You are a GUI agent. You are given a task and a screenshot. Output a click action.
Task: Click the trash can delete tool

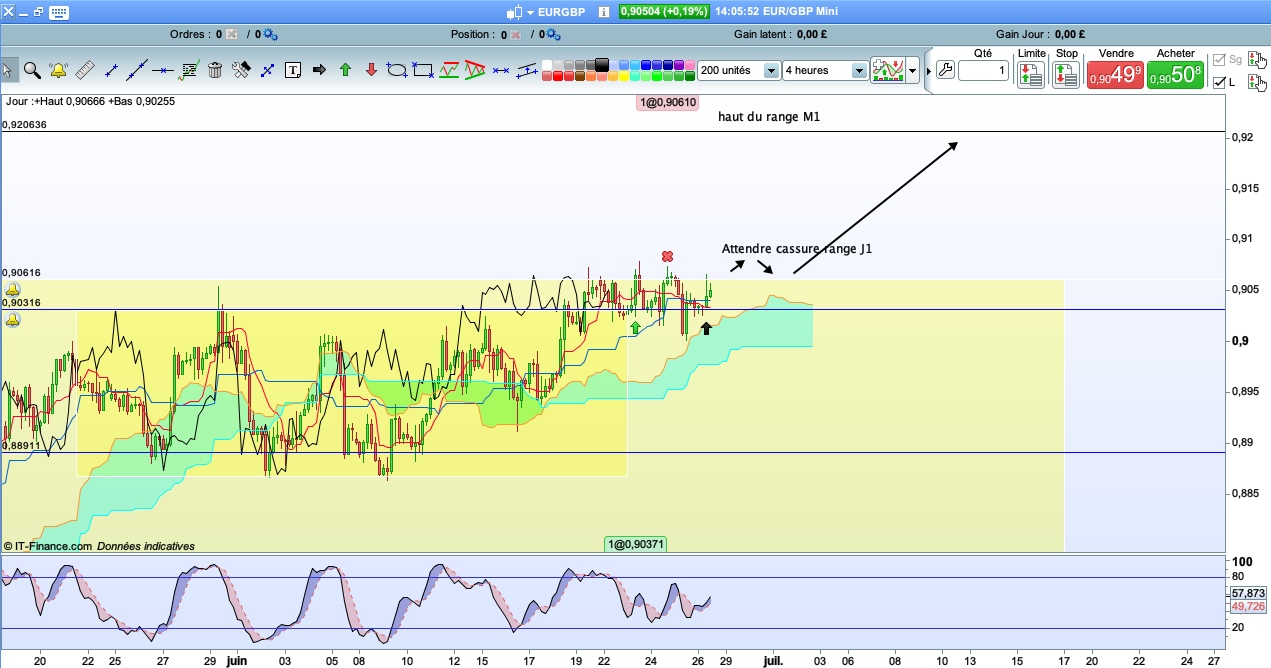coord(214,70)
